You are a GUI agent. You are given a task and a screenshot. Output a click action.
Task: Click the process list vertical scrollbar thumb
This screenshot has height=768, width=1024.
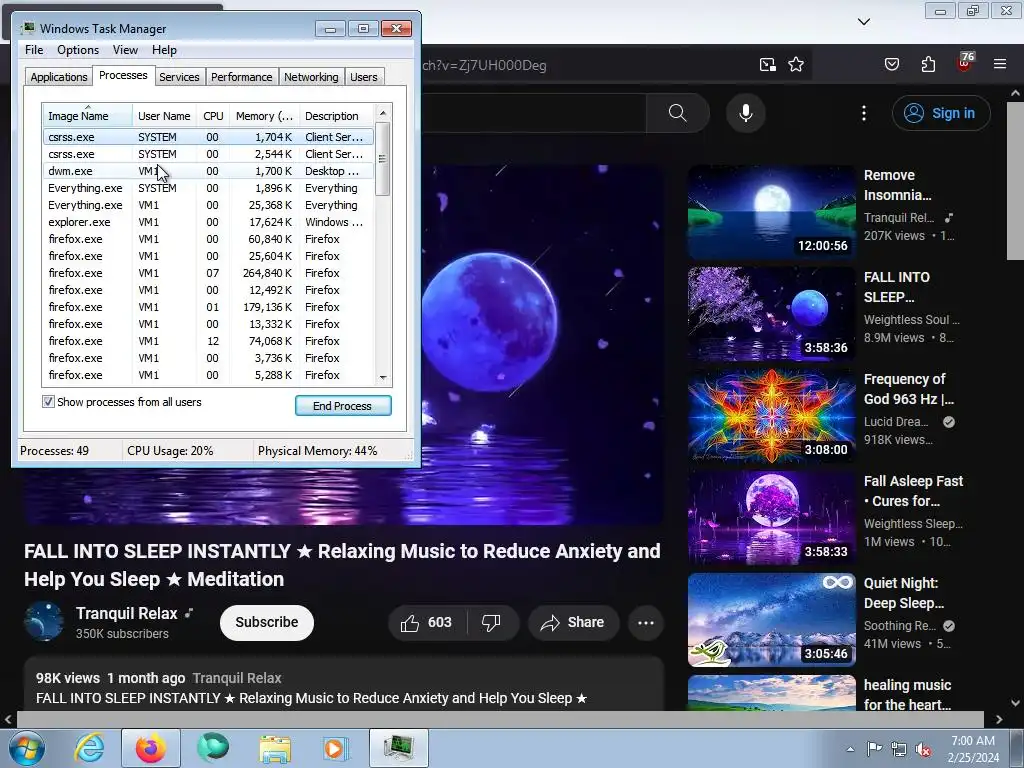tap(383, 159)
